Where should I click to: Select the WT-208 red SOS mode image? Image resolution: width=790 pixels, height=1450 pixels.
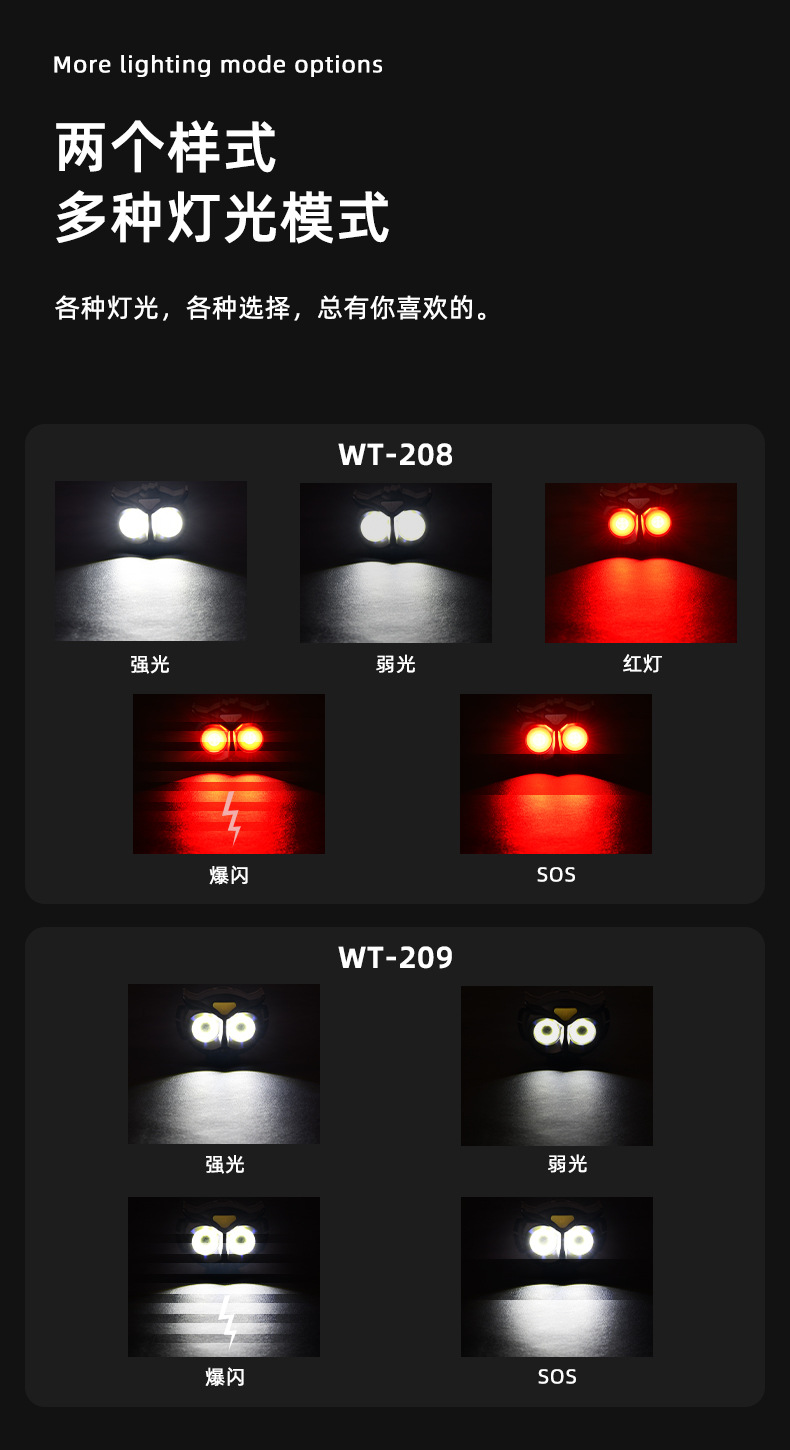tap(556, 774)
